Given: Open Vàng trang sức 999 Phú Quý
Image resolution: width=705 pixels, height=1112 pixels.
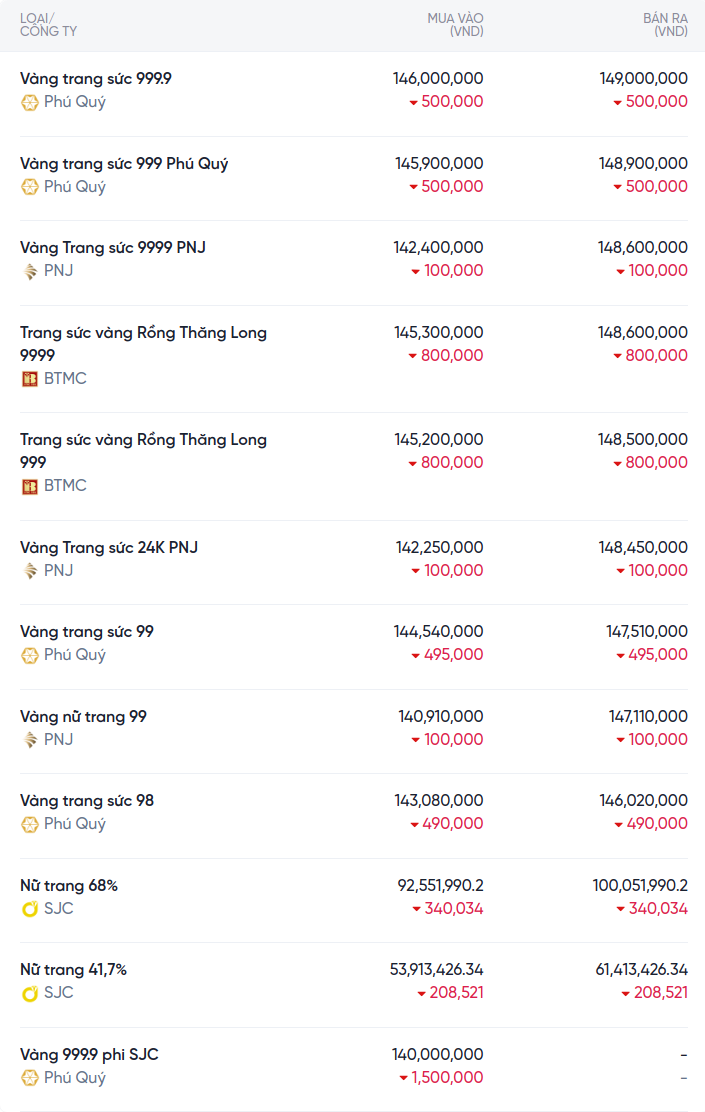Looking at the screenshot, I should (x=124, y=163).
